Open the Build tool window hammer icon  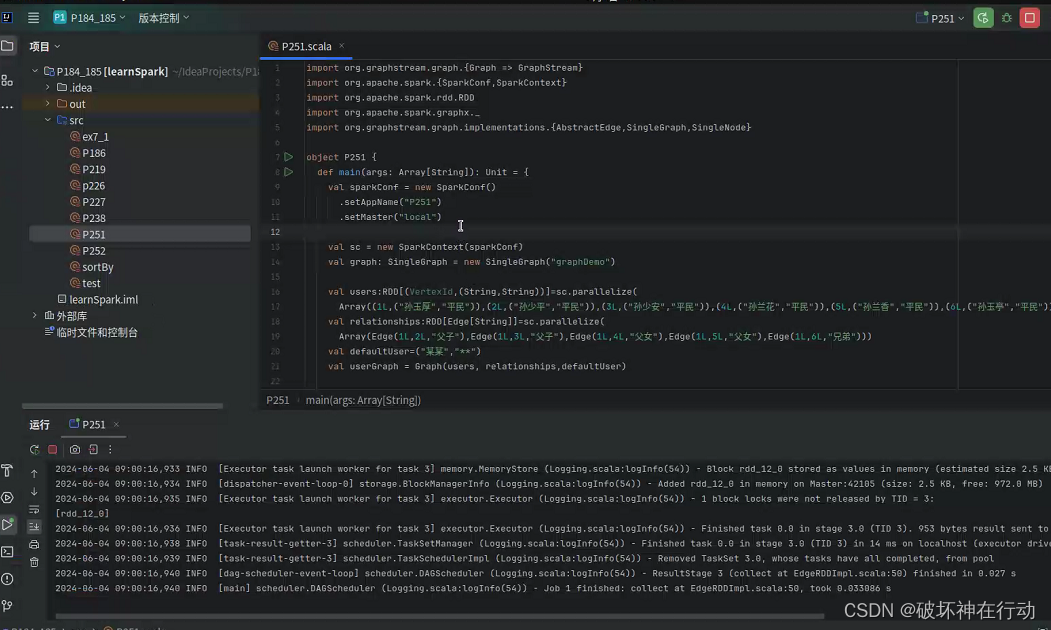point(7,470)
